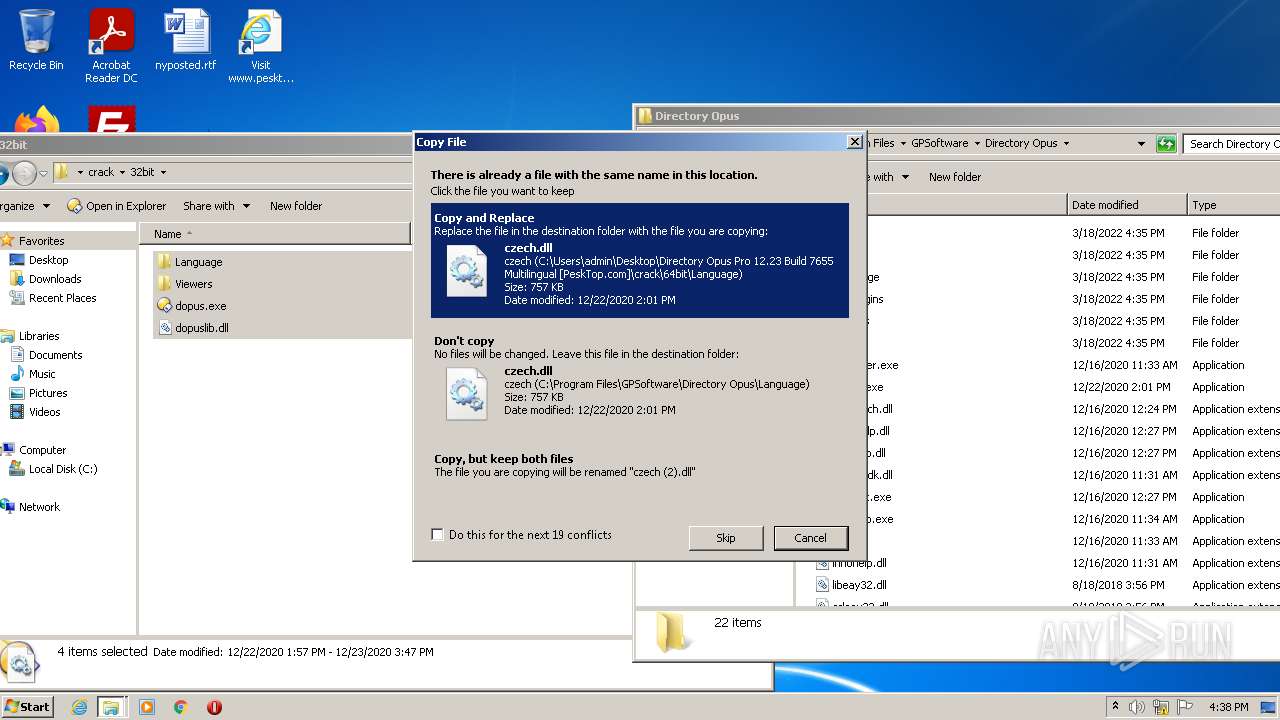Screen dimensions: 1280x720
Task: Click the Back navigation arrow in the 32bit window
Action: [x=3, y=173]
